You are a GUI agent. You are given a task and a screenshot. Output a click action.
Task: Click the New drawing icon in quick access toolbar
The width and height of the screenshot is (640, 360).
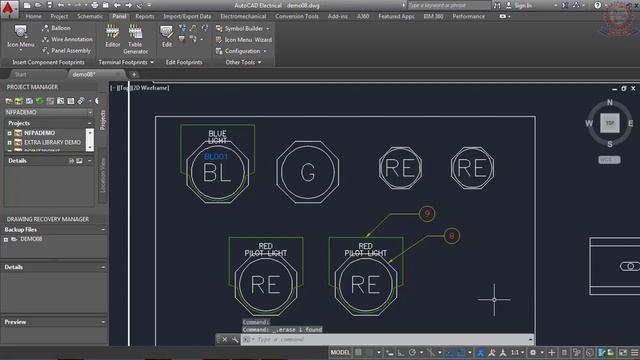point(27,5)
